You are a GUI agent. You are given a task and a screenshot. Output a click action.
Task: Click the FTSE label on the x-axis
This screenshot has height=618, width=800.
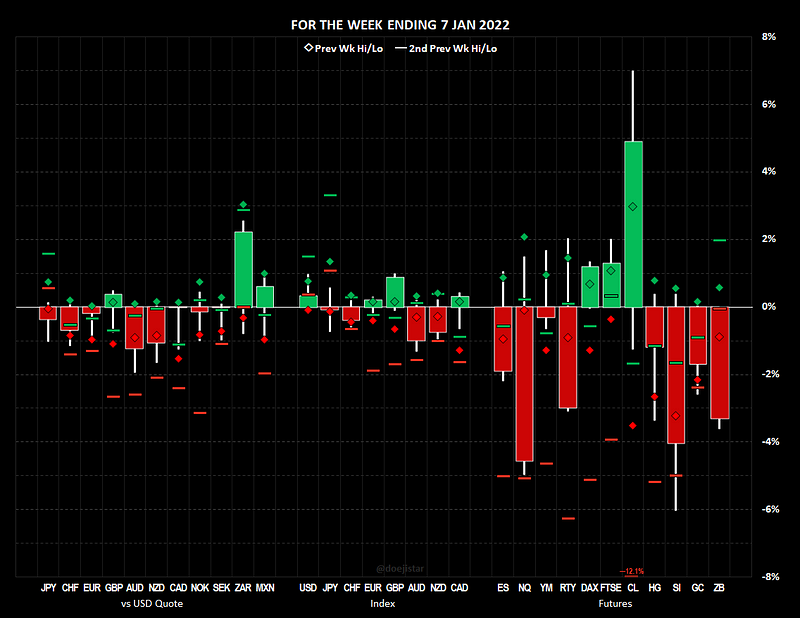coord(610,590)
